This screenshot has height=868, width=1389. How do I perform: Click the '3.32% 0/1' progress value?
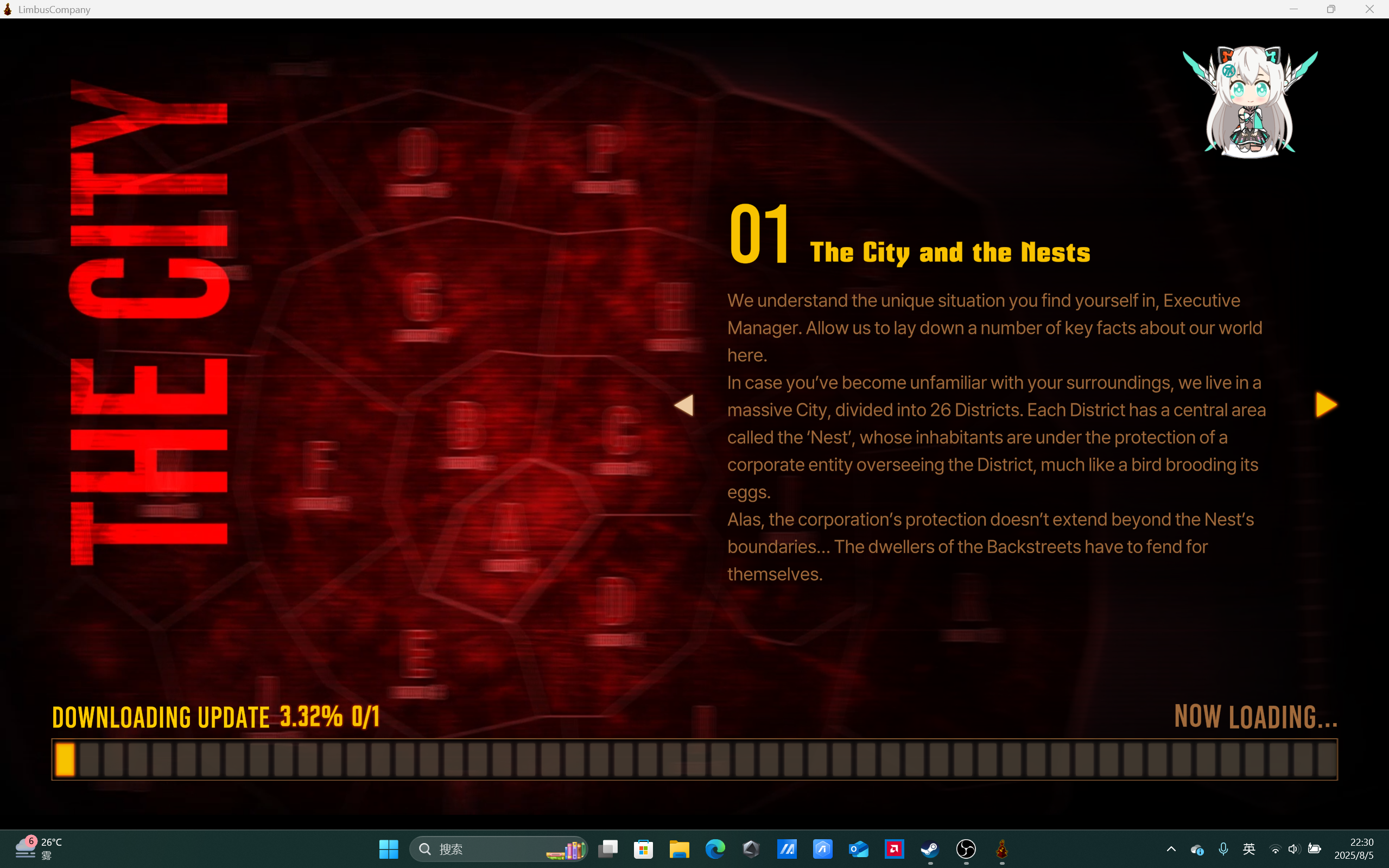330,717
